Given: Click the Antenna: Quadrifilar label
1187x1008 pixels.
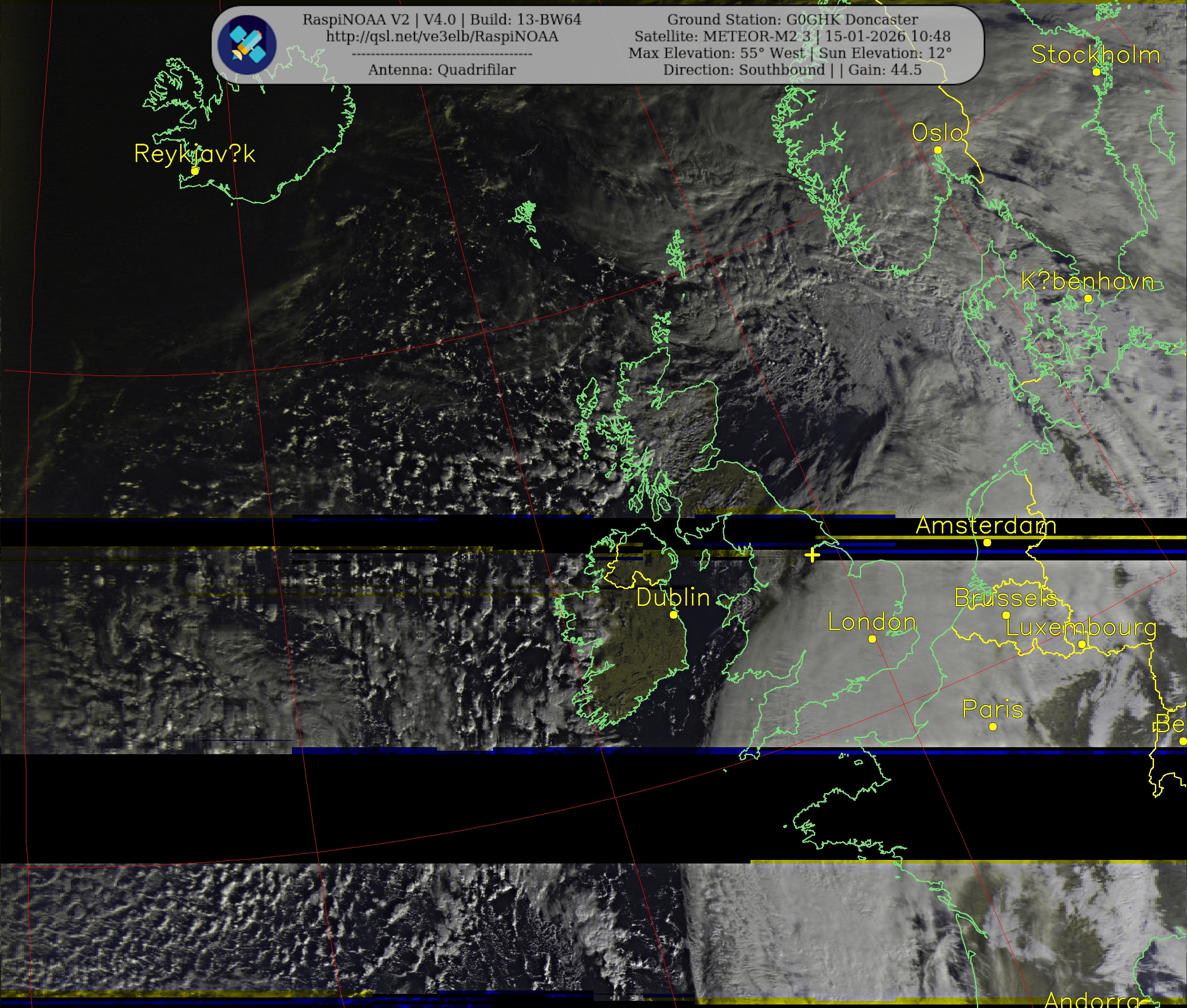Looking at the screenshot, I should pos(442,70).
